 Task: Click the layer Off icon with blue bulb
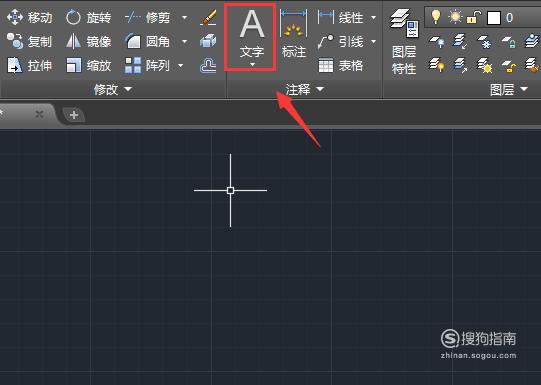tap(437, 41)
